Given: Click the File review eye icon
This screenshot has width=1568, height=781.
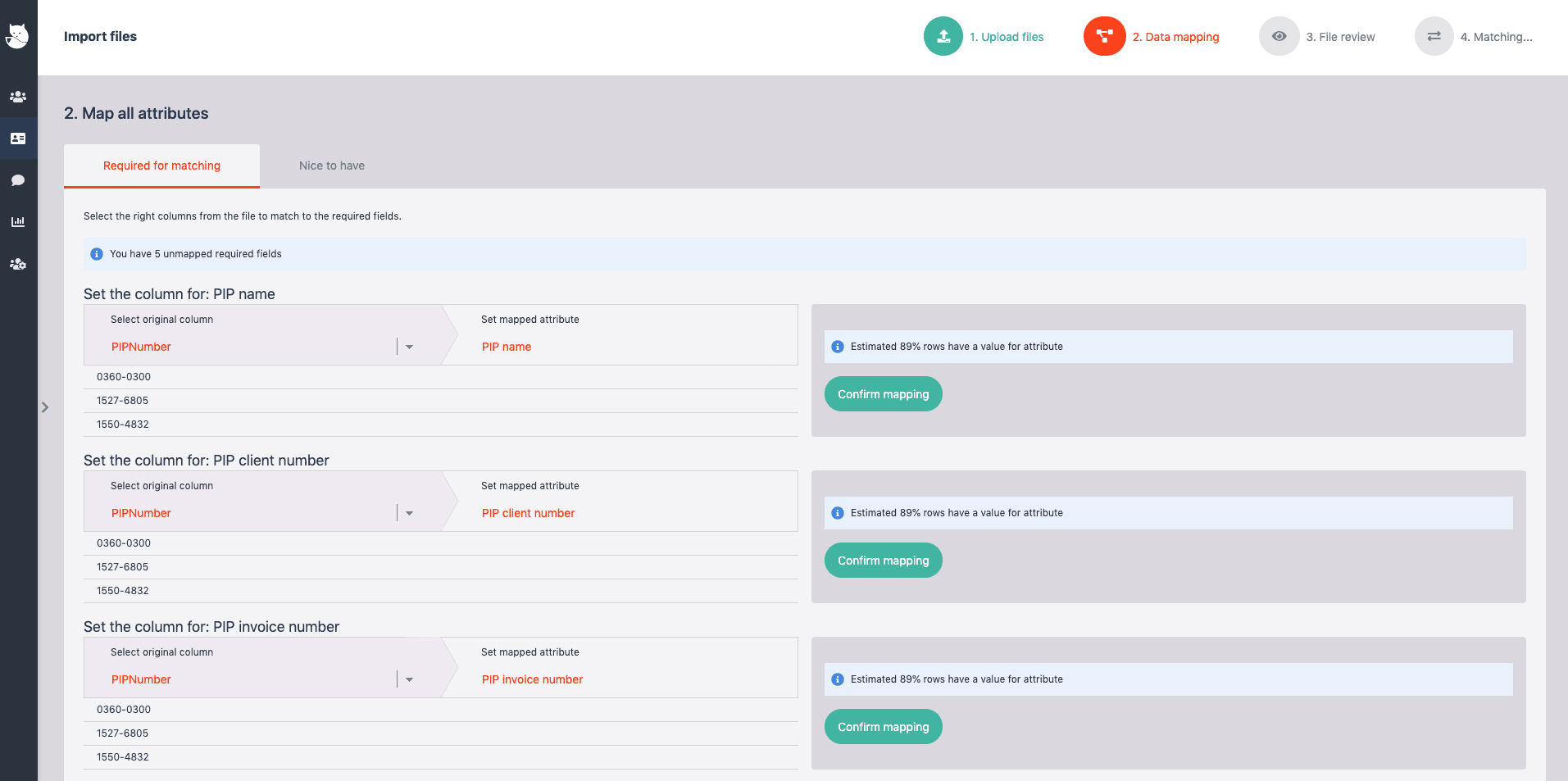Looking at the screenshot, I should (1279, 36).
